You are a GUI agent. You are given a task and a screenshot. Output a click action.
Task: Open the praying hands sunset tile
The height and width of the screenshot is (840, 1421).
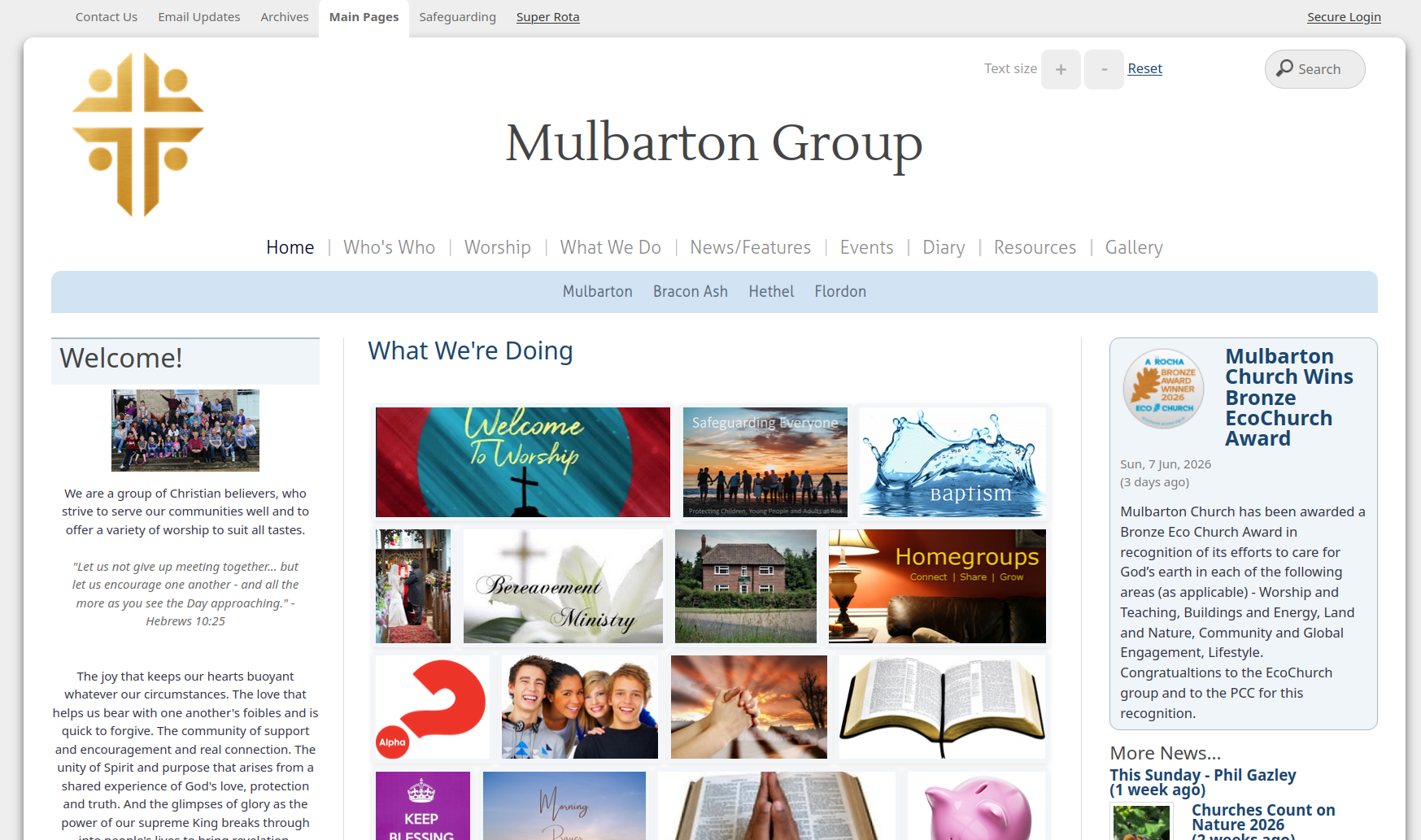click(749, 707)
